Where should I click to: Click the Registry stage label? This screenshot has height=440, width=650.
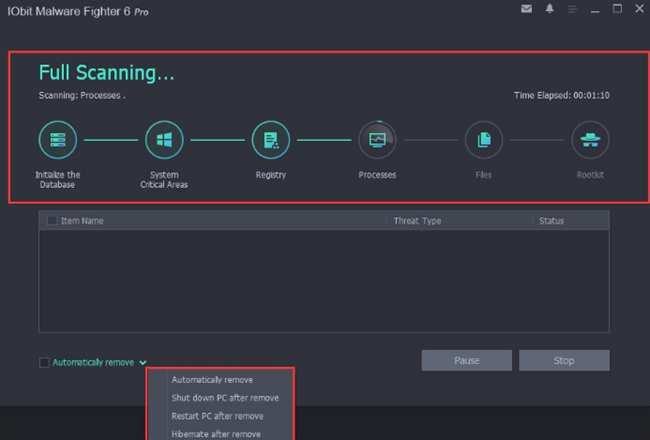tap(271, 175)
